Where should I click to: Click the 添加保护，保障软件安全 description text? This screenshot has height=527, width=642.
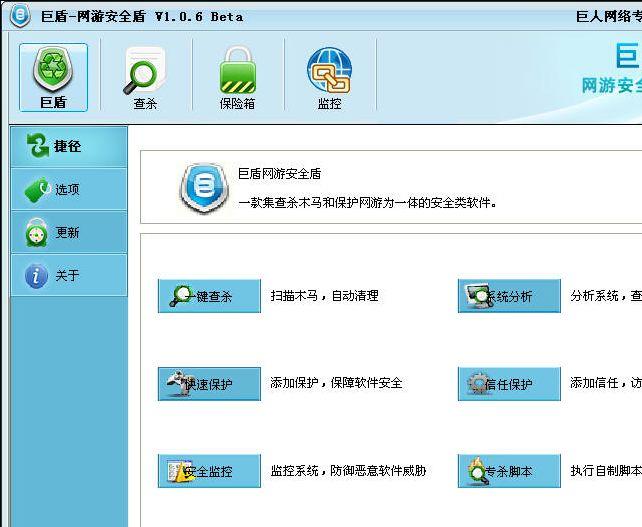[x=336, y=383]
